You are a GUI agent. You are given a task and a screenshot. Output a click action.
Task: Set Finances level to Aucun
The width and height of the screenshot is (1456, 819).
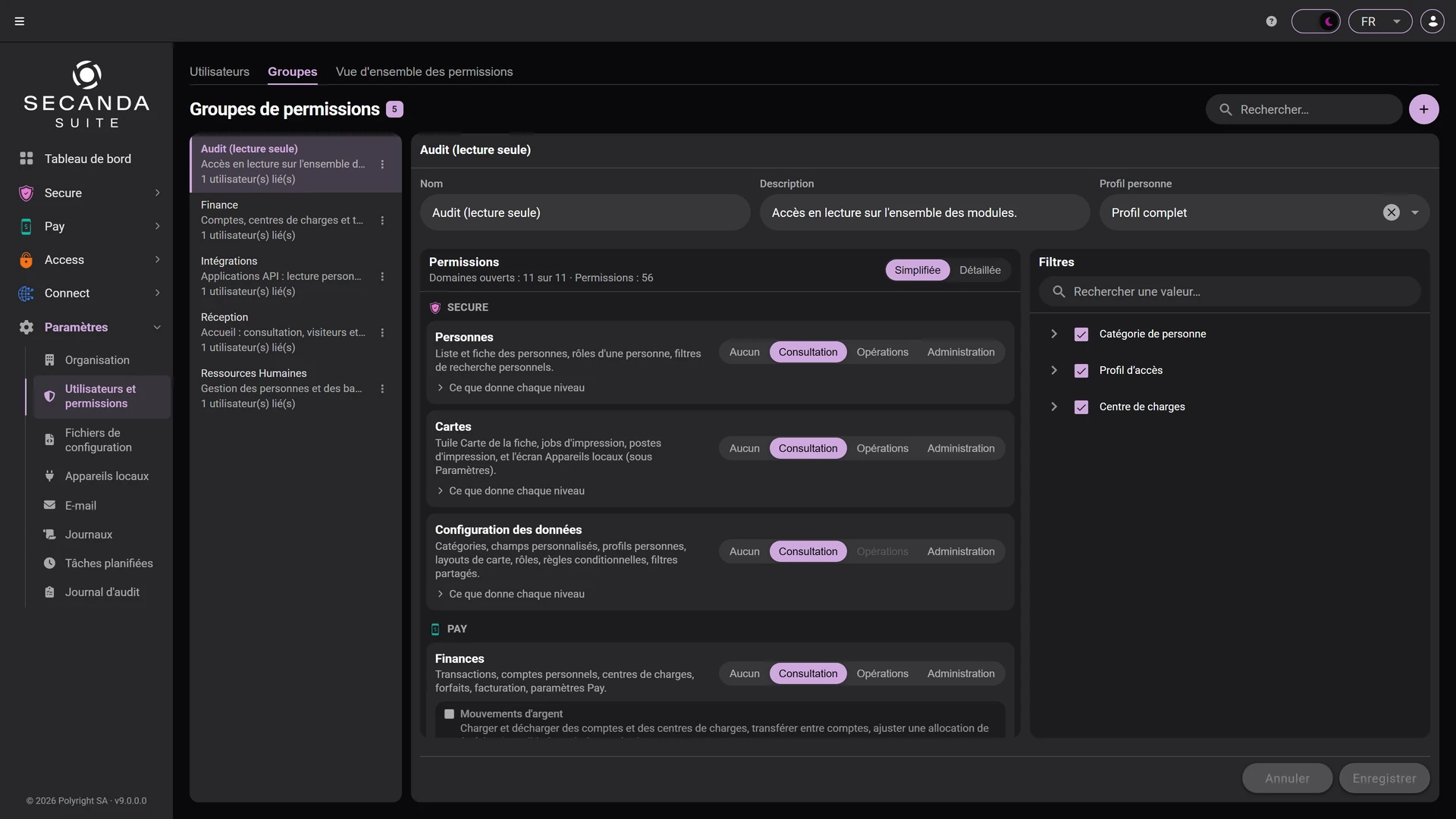pyautogui.click(x=744, y=673)
